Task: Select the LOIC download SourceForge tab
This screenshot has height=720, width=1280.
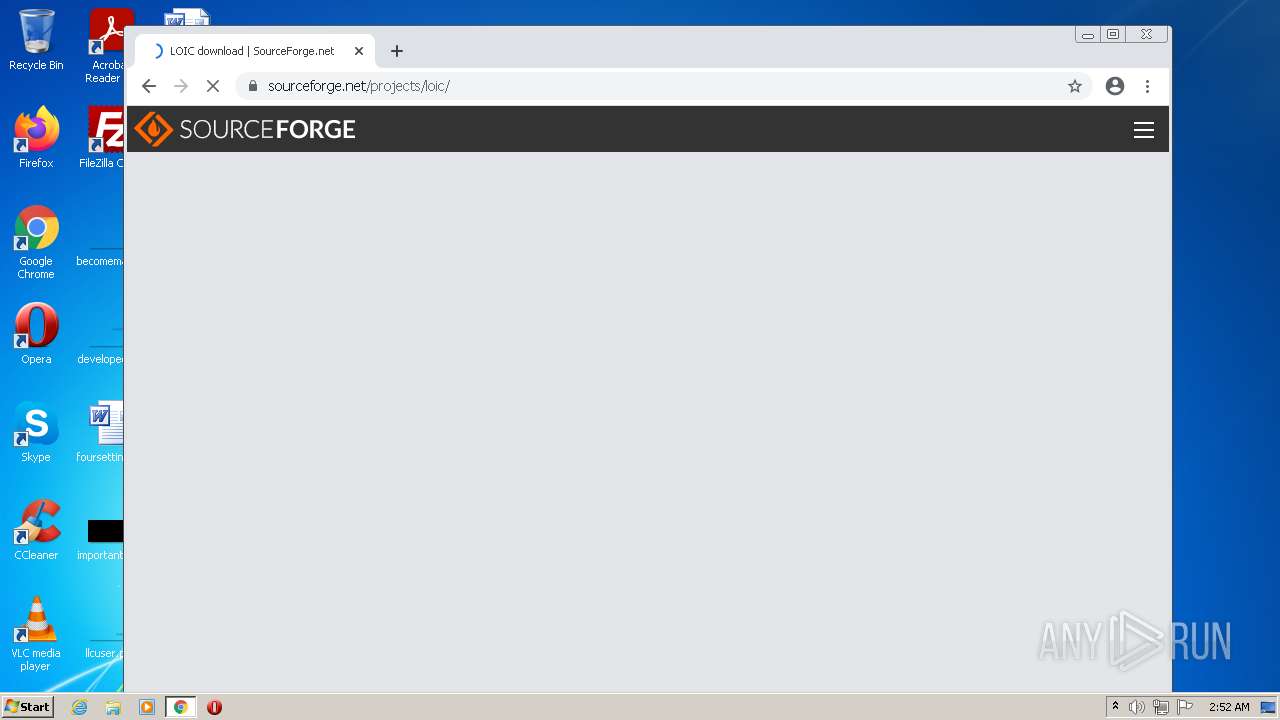Action: 255,51
